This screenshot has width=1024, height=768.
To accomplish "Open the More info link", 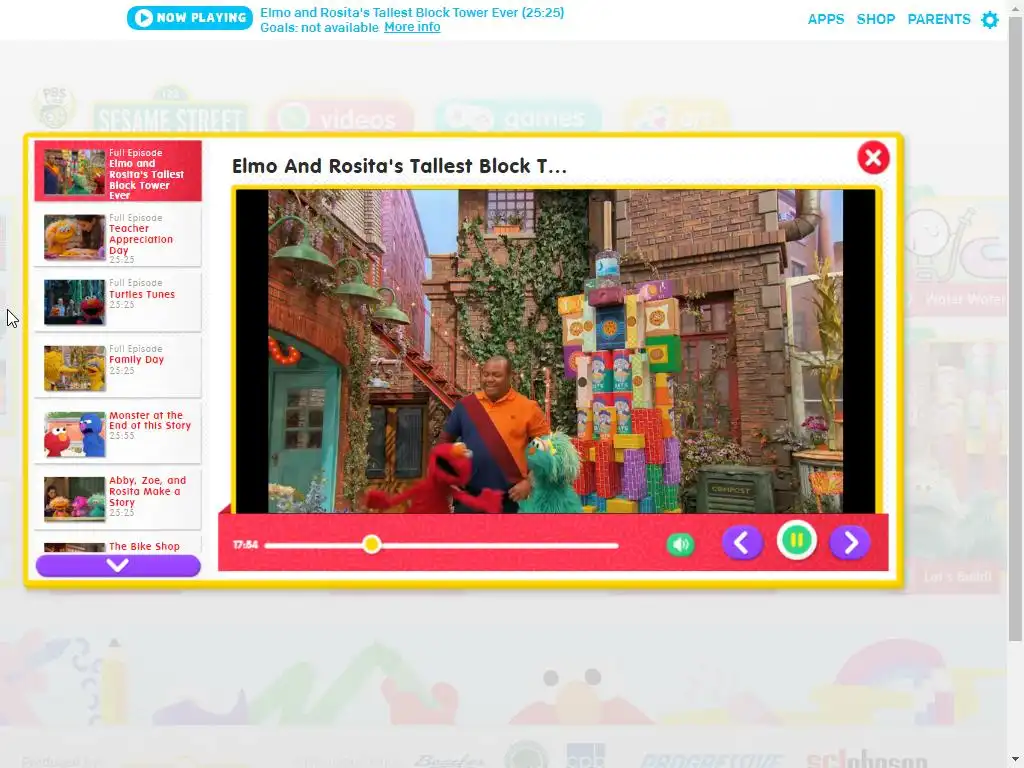I will pyautogui.click(x=412, y=27).
